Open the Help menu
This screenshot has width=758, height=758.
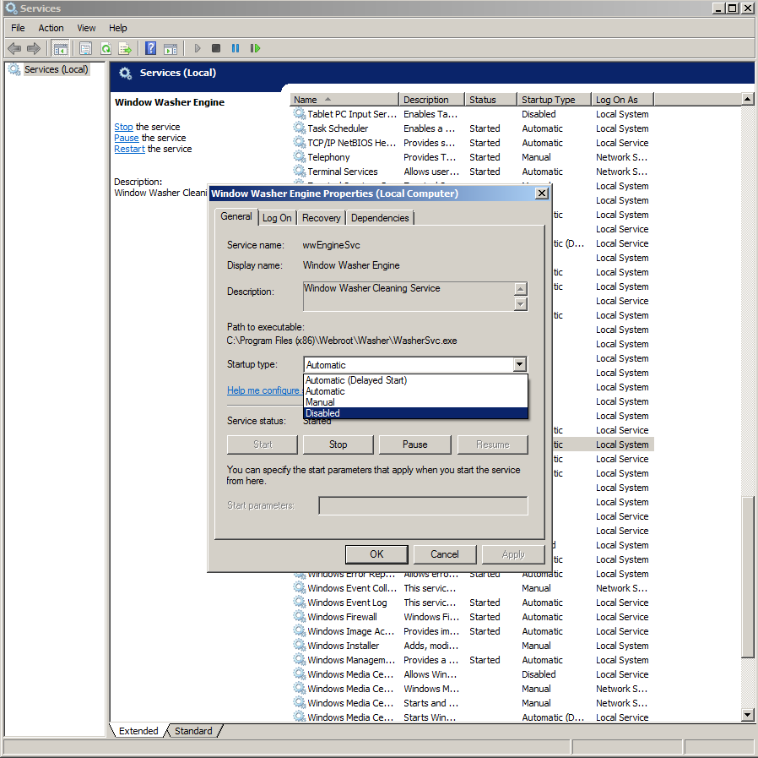pos(118,28)
